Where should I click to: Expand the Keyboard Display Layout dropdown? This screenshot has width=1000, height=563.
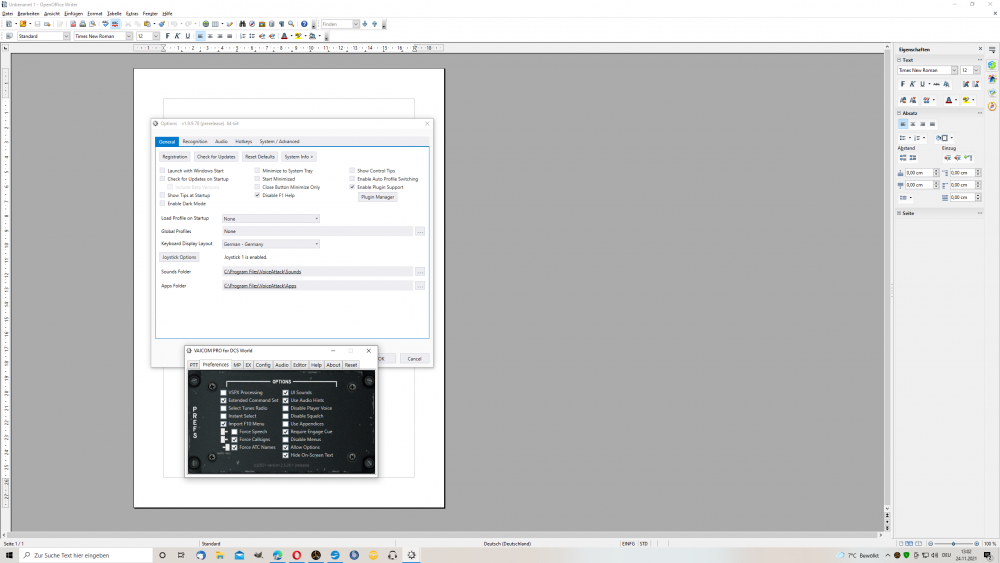coord(271,244)
